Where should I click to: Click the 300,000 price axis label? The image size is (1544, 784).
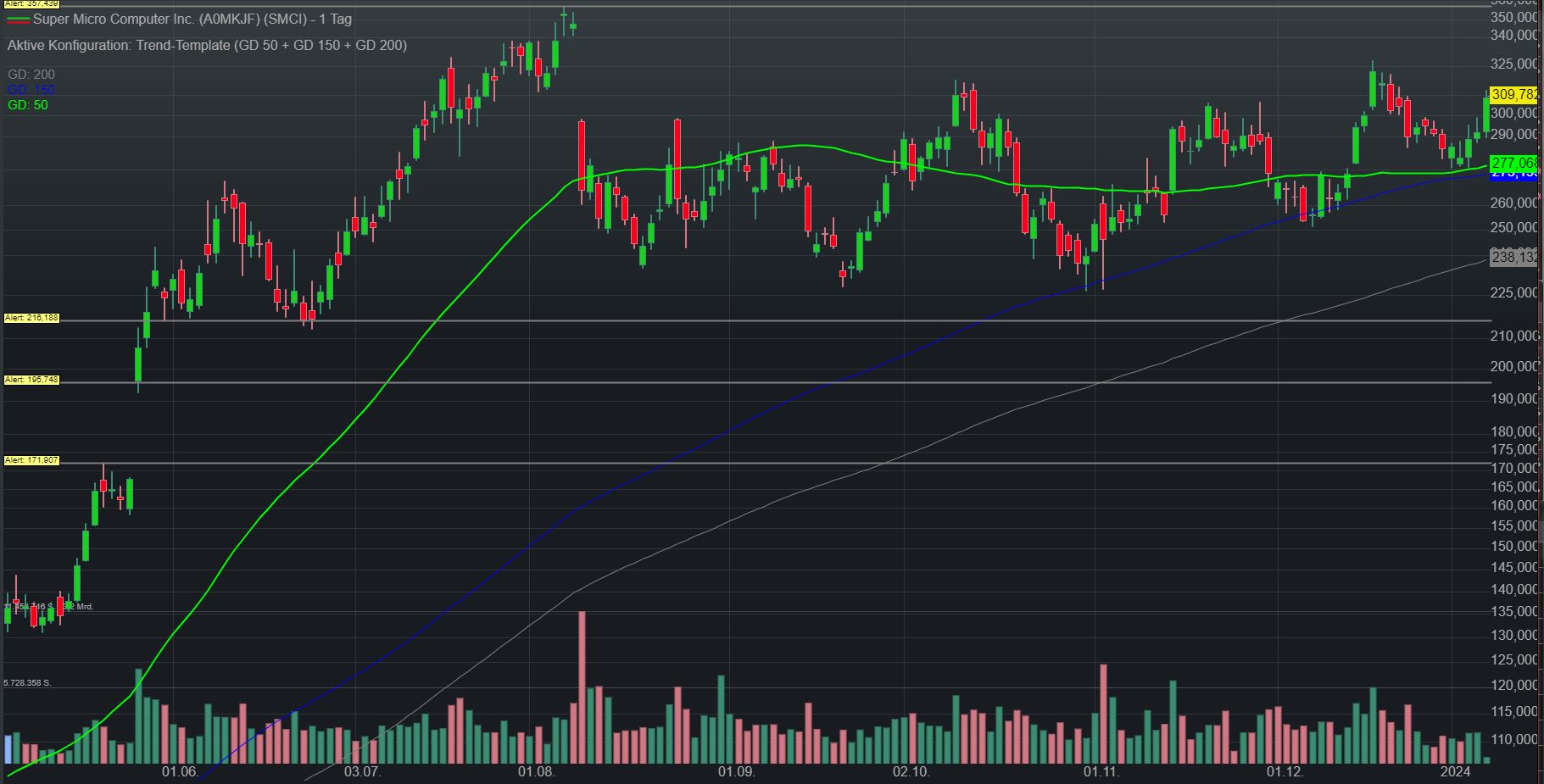coord(1515,113)
